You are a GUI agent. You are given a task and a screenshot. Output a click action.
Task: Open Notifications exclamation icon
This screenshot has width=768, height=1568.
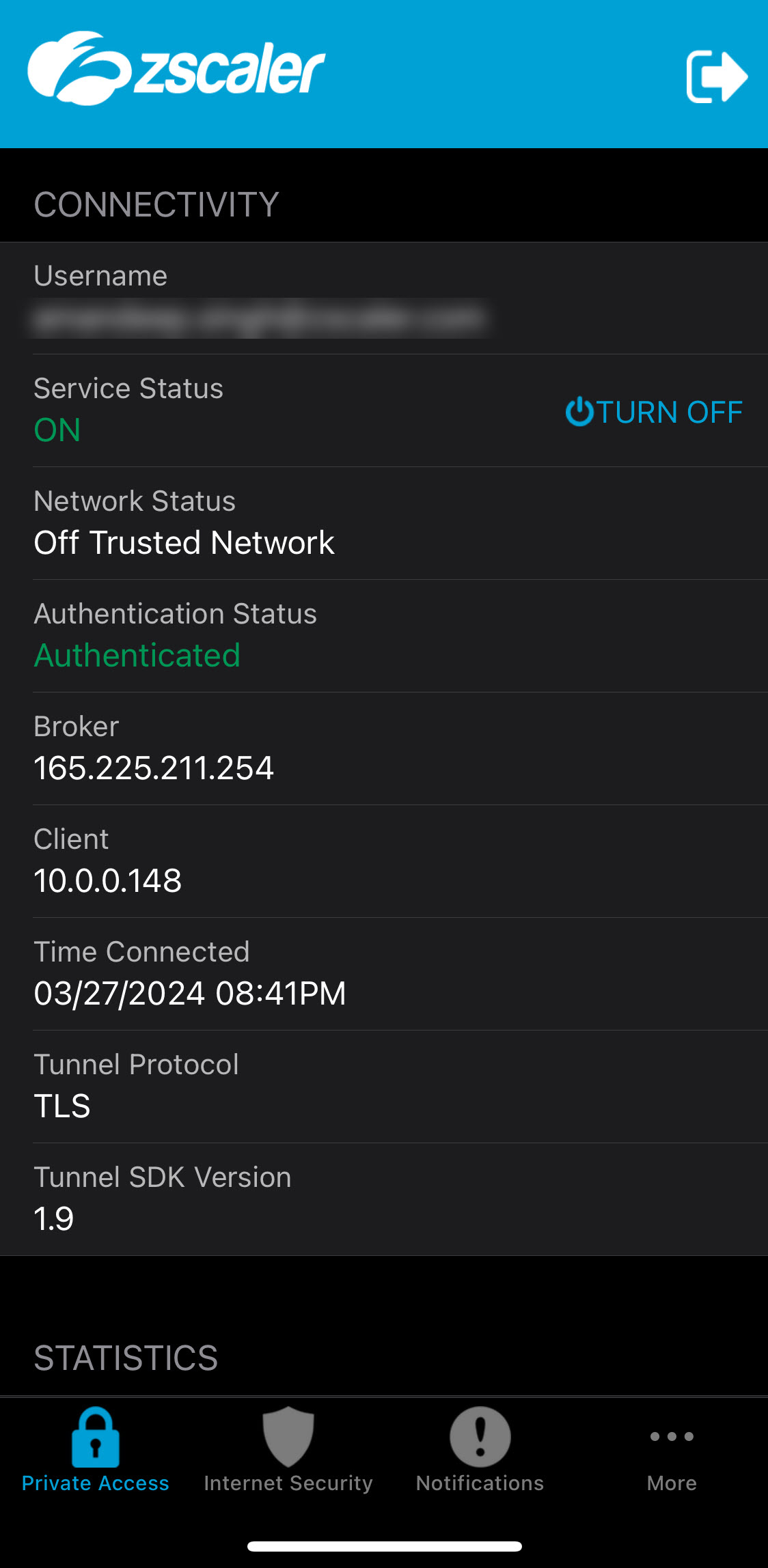pos(480,1437)
